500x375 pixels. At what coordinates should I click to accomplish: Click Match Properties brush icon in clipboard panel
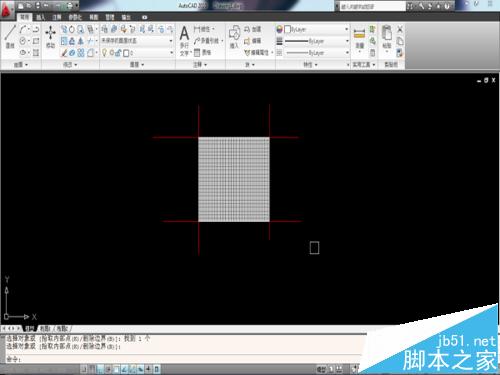(x=400, y=53)
